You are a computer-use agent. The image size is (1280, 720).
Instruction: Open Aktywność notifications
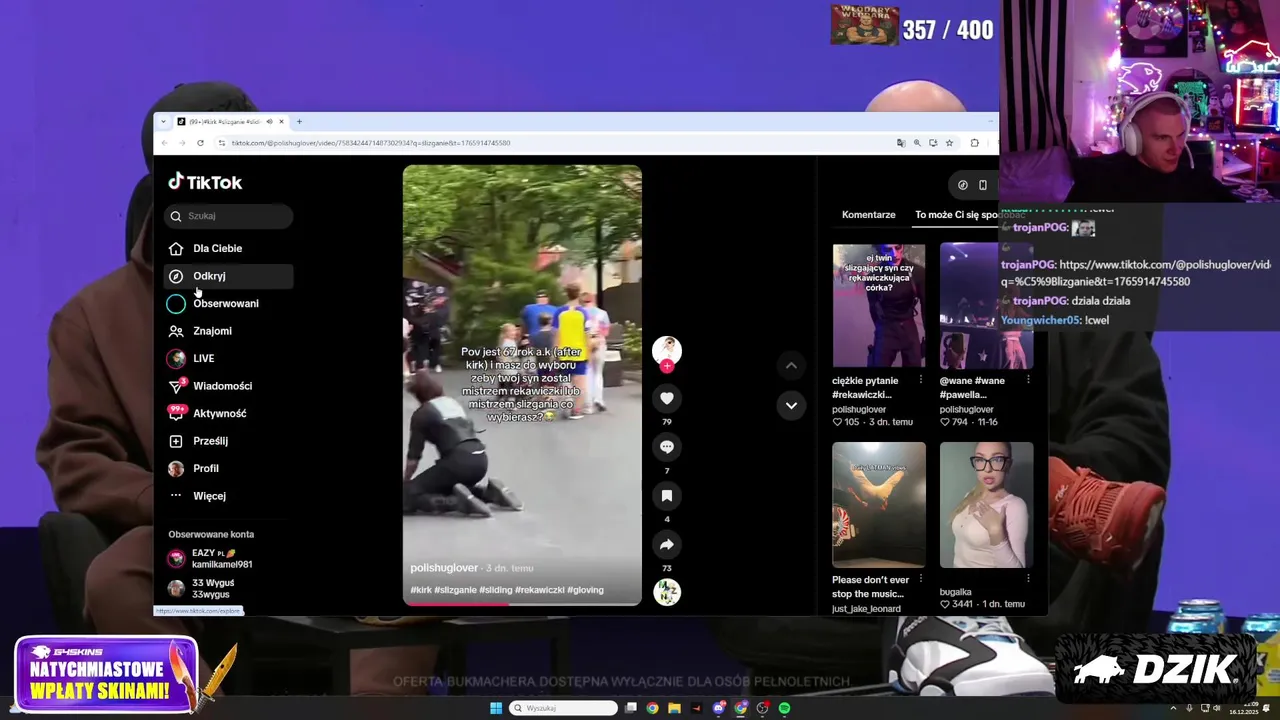coord(228,413)
